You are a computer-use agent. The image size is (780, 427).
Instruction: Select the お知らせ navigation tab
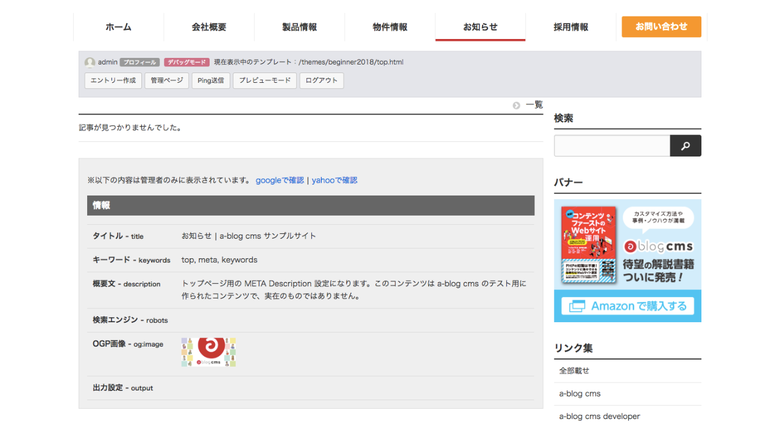click(x=480, y=27)
